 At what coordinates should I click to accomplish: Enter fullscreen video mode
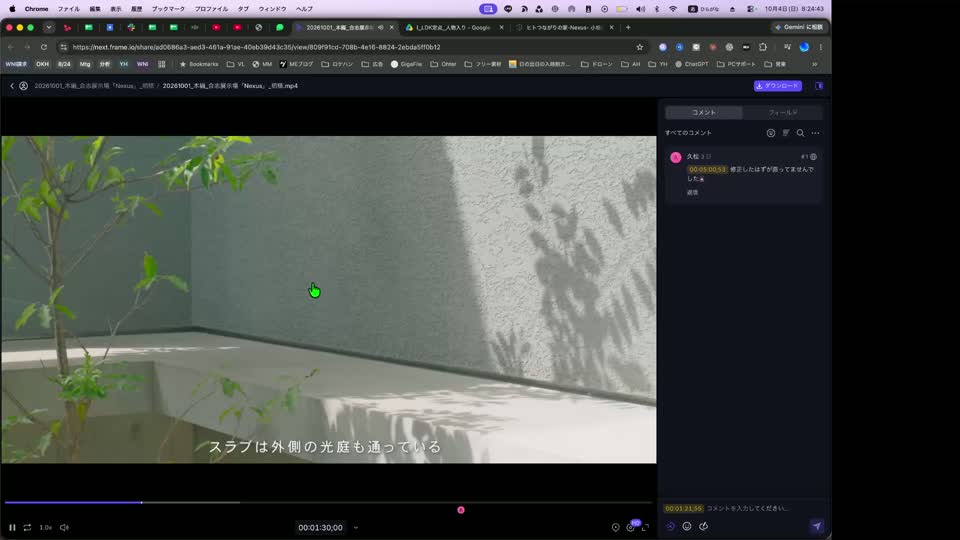pos(645,527)
